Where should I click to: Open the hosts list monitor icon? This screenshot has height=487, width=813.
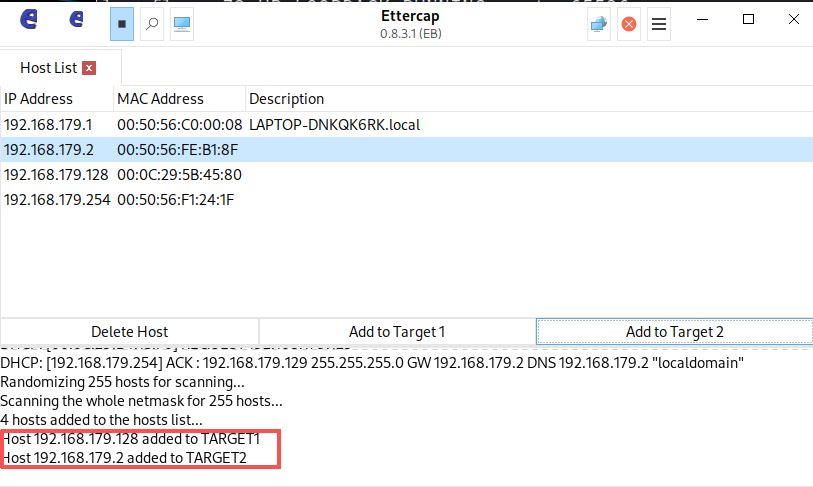click(x=182, y=24)
